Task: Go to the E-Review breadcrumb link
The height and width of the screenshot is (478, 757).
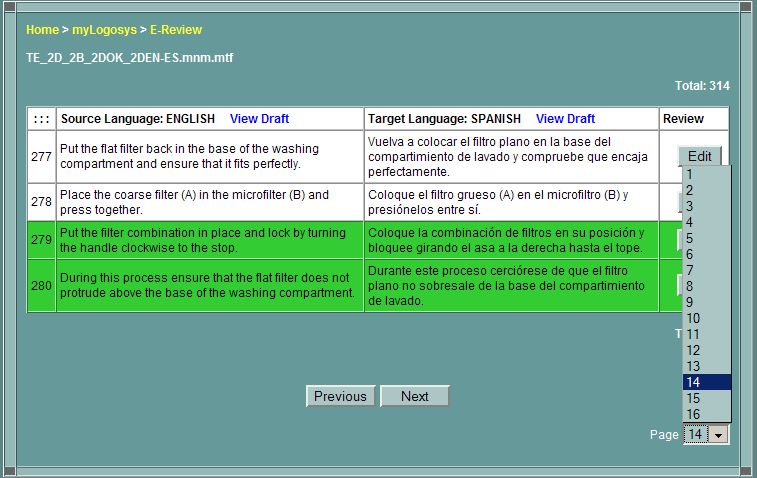Action: pyautogui.click(x=176, y=30)
